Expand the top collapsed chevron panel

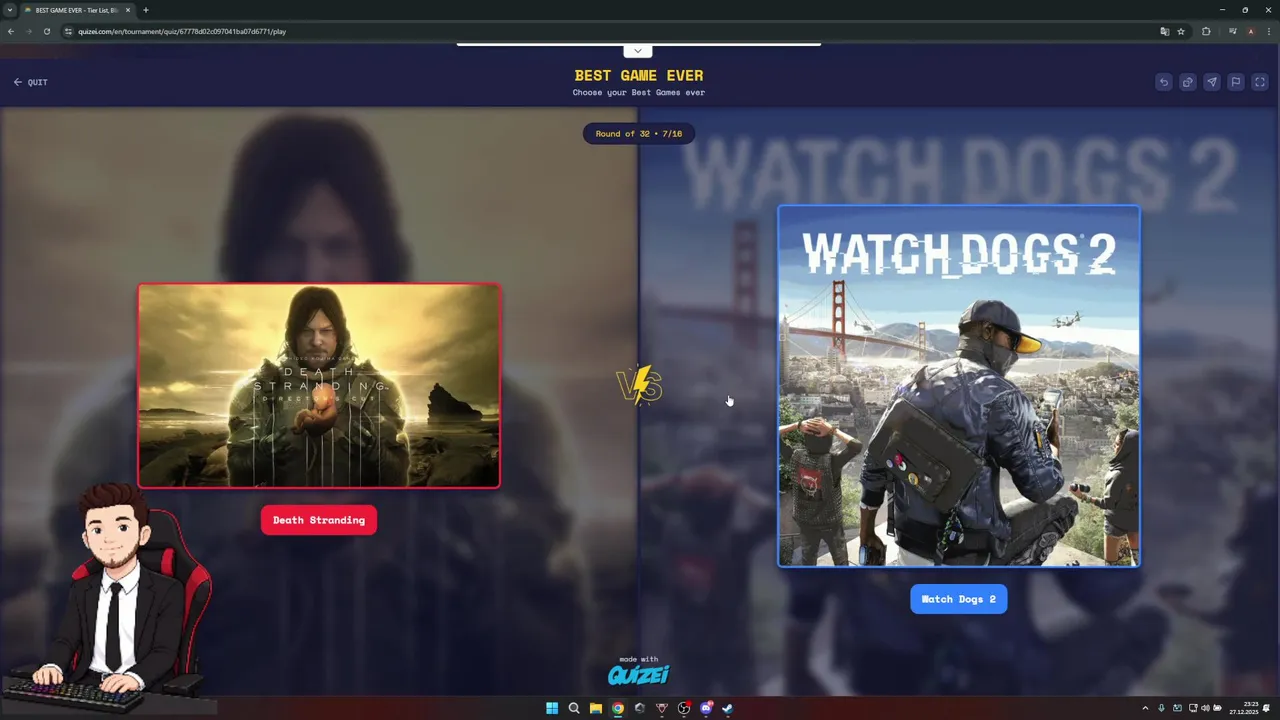(637, 51)
